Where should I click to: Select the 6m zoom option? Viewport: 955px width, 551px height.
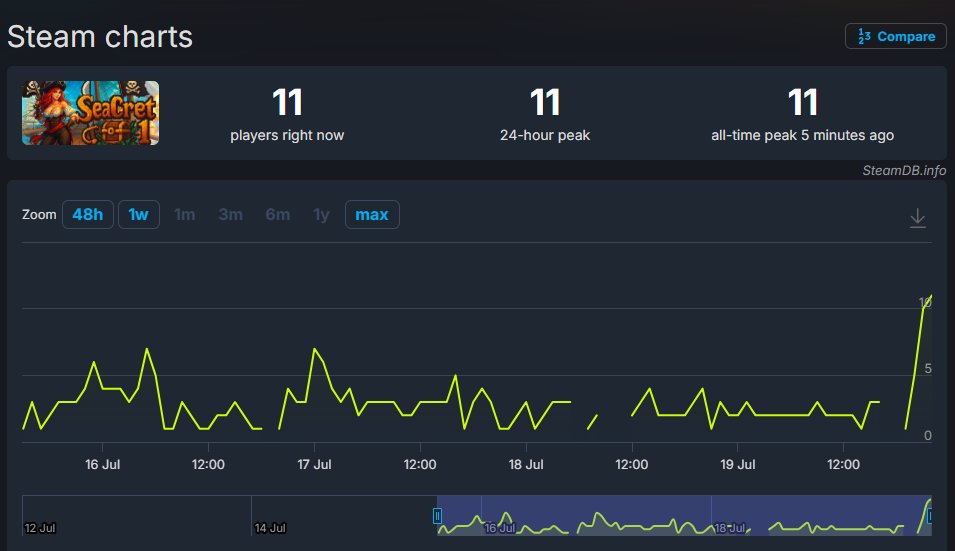coord(278,214)
